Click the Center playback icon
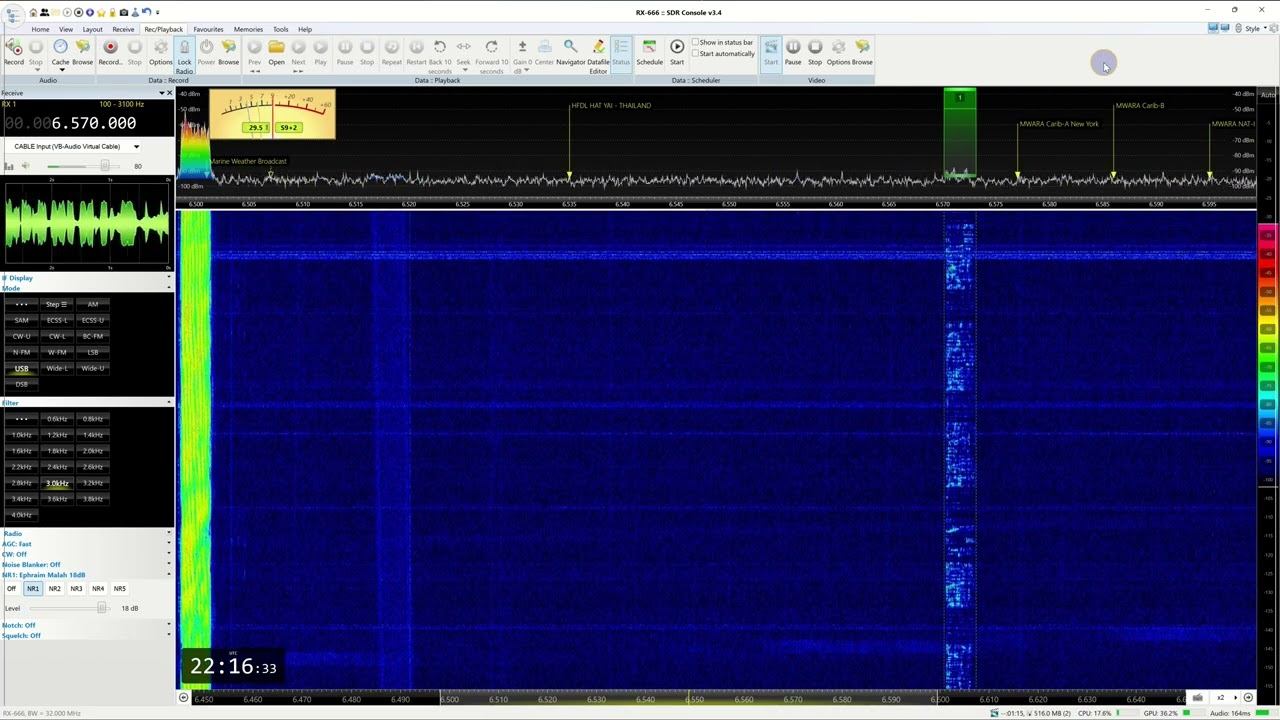 [544, 52]
